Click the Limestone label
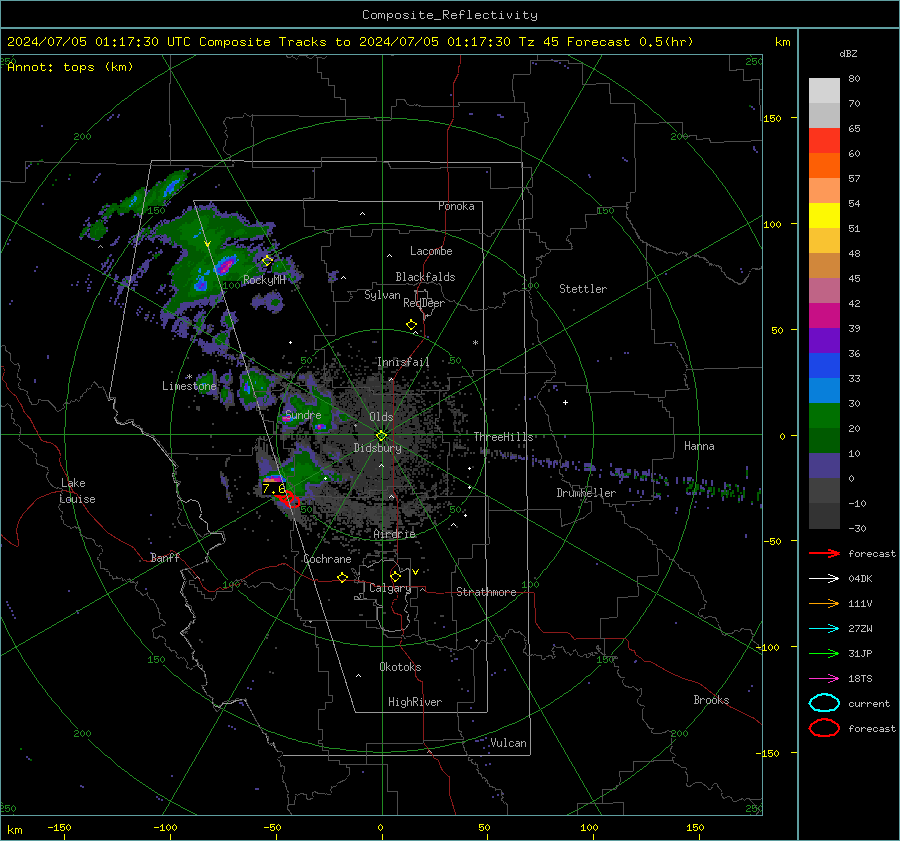 click(189, 386)
